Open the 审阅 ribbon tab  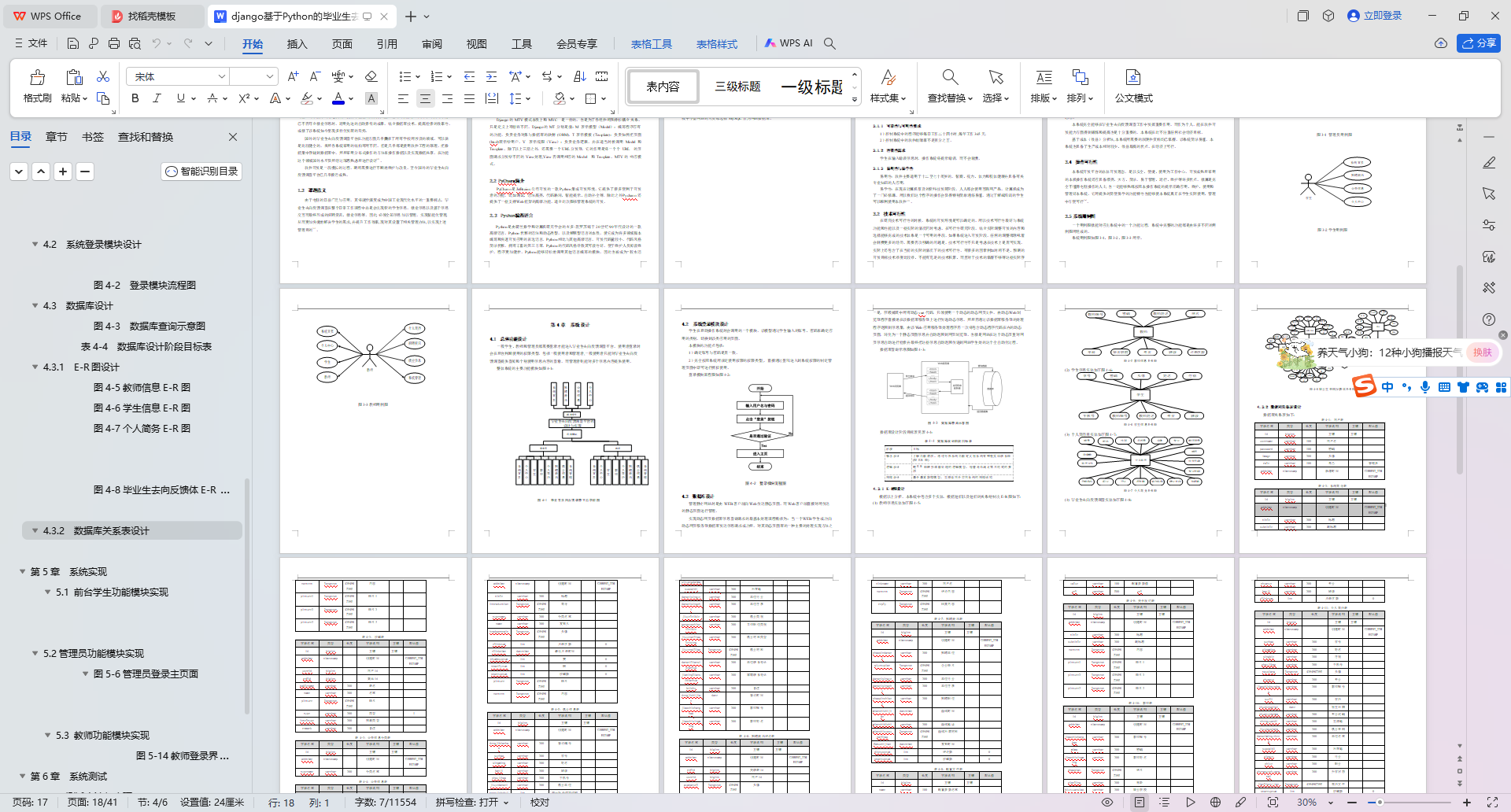pos(432,44)
